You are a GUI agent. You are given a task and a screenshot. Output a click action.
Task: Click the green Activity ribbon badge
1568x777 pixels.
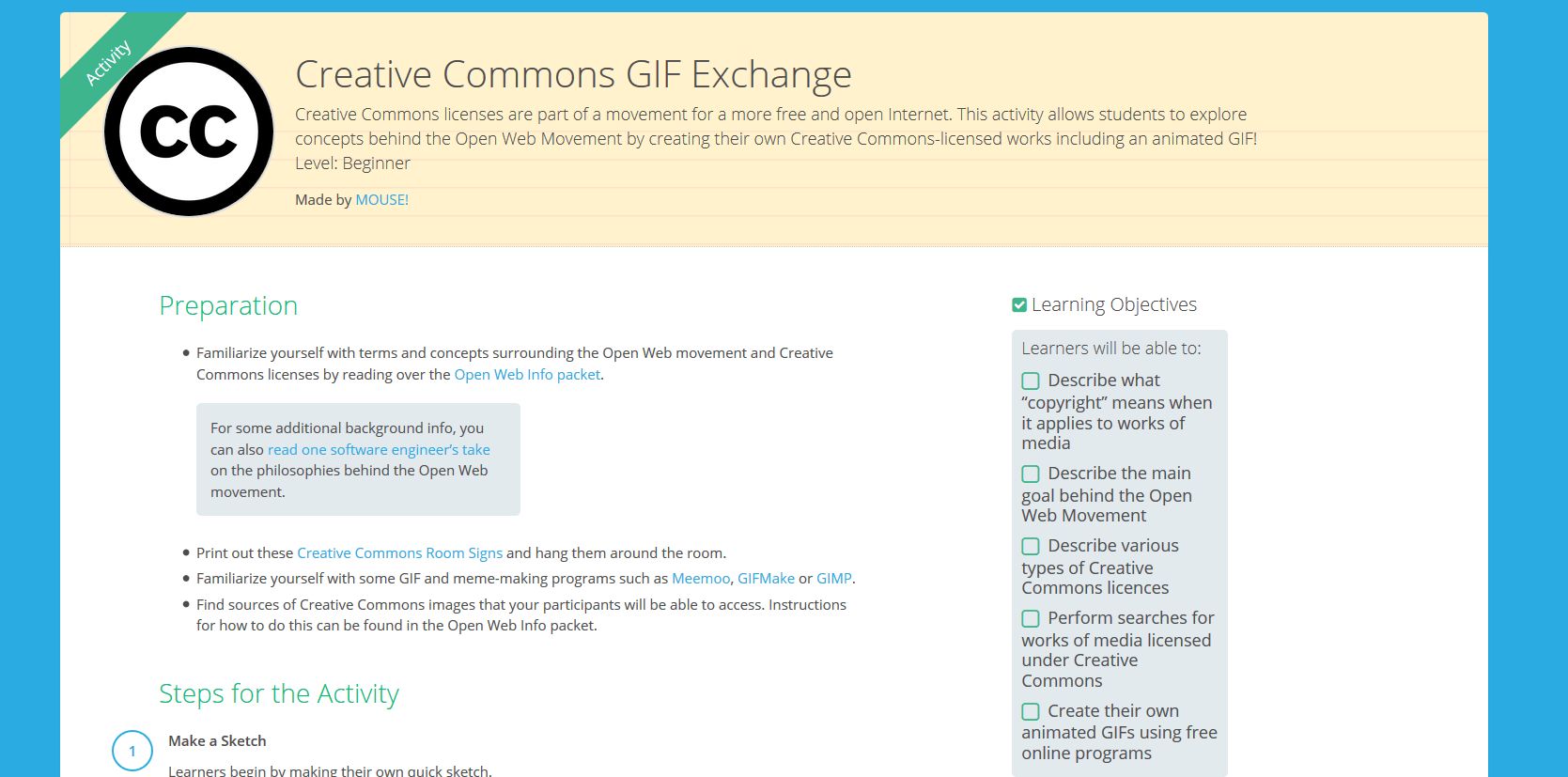coord(109,63)
